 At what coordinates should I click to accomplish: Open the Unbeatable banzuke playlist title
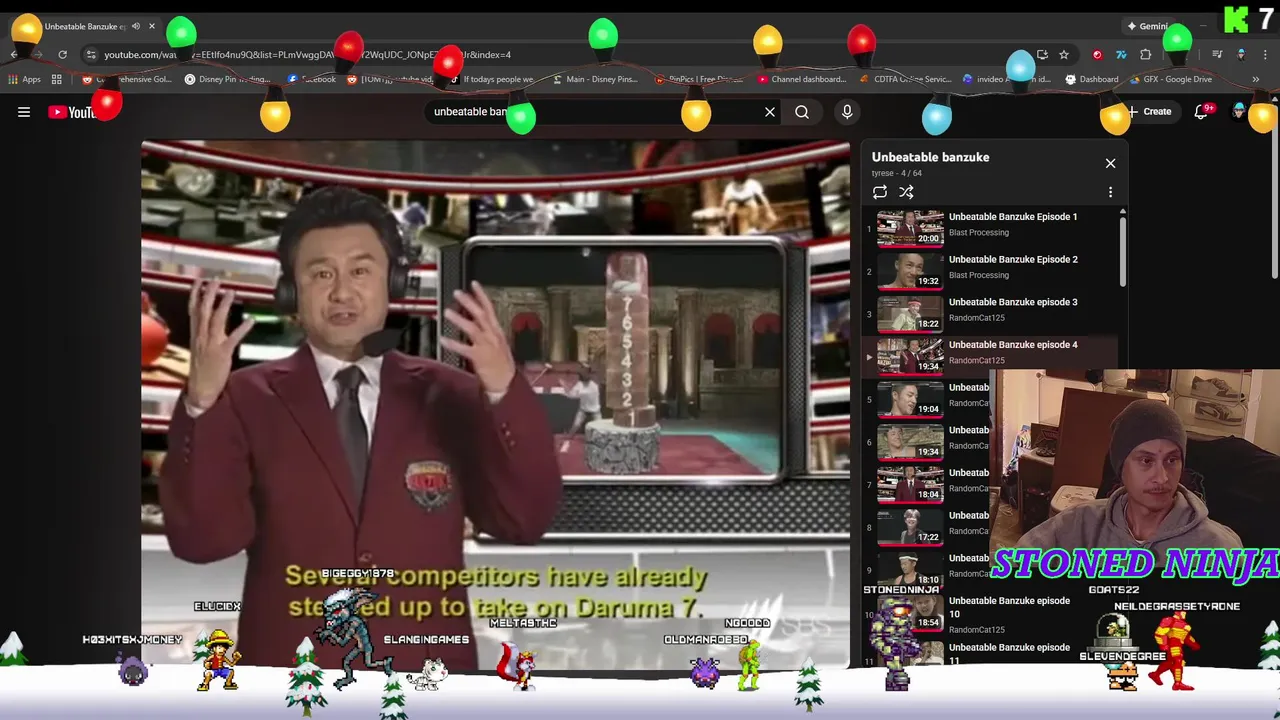pos(930,157)
